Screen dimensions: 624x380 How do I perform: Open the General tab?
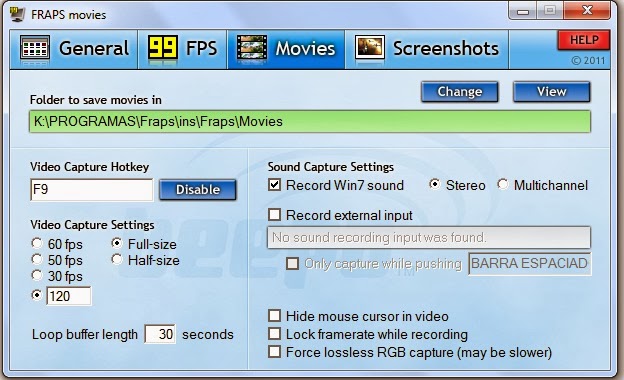coord(74,49)
